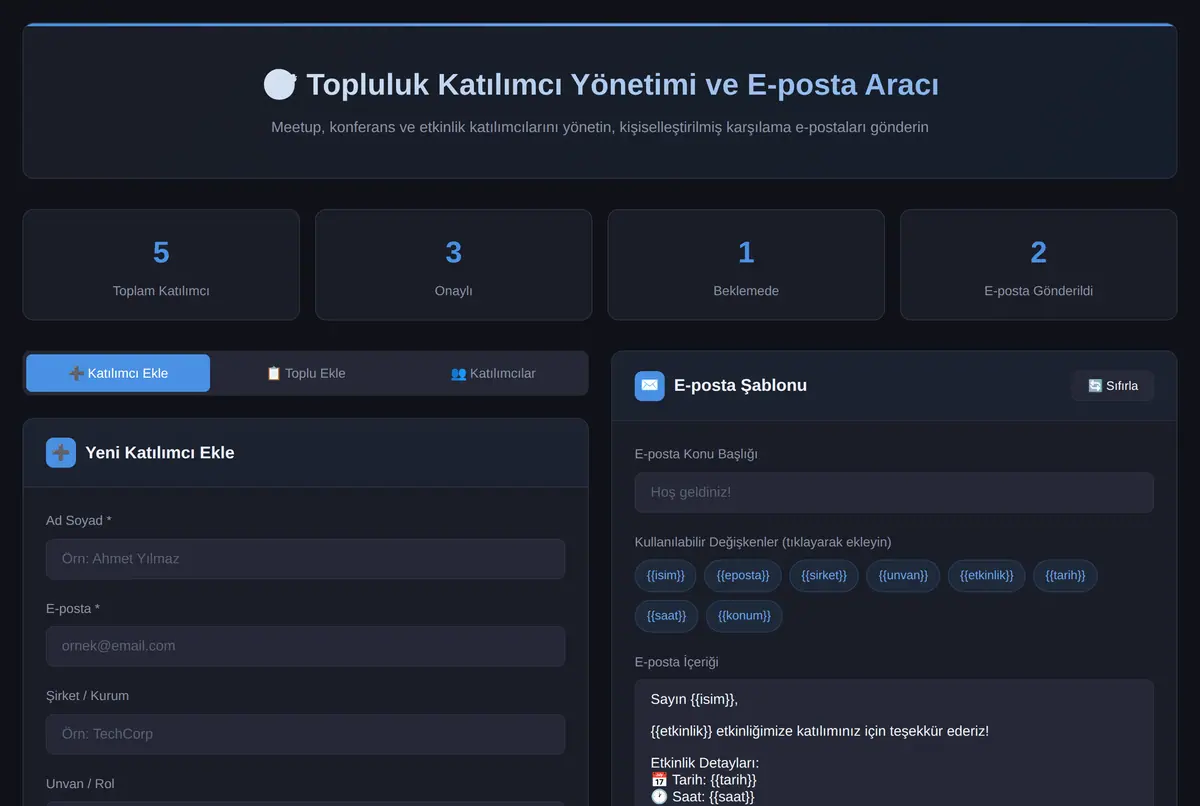Click the 'Kullanılabilir Değişkenler' label text
1200x806 pixels.
pos(763,542)
